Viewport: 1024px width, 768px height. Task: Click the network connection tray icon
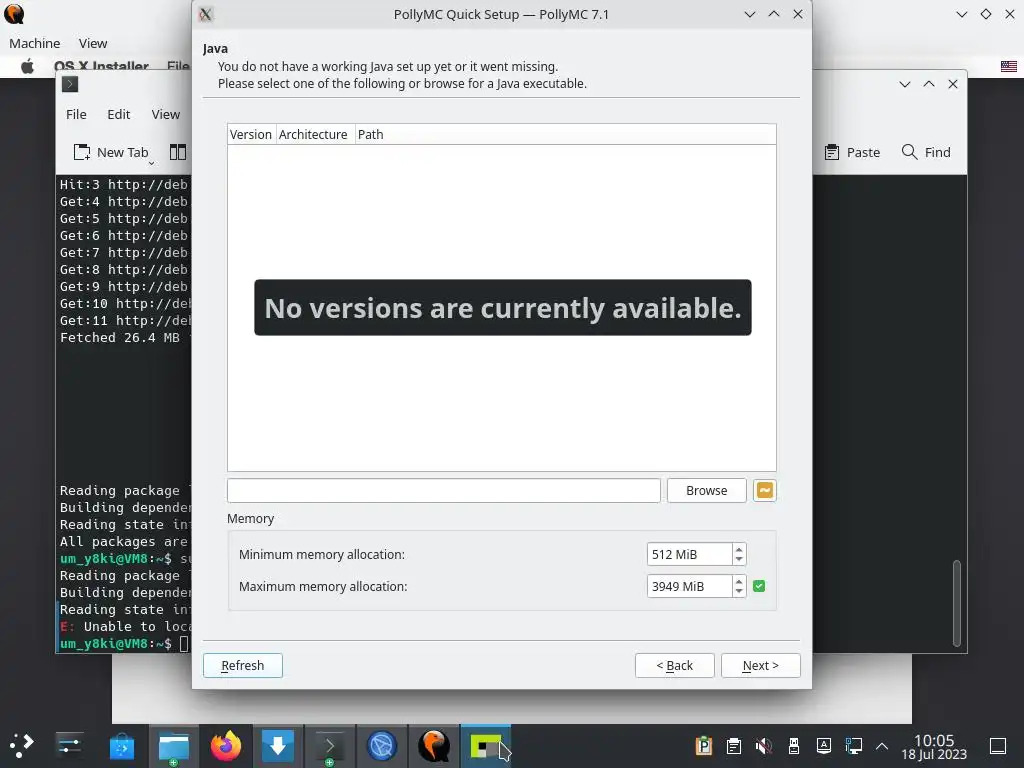pos(854,746)
